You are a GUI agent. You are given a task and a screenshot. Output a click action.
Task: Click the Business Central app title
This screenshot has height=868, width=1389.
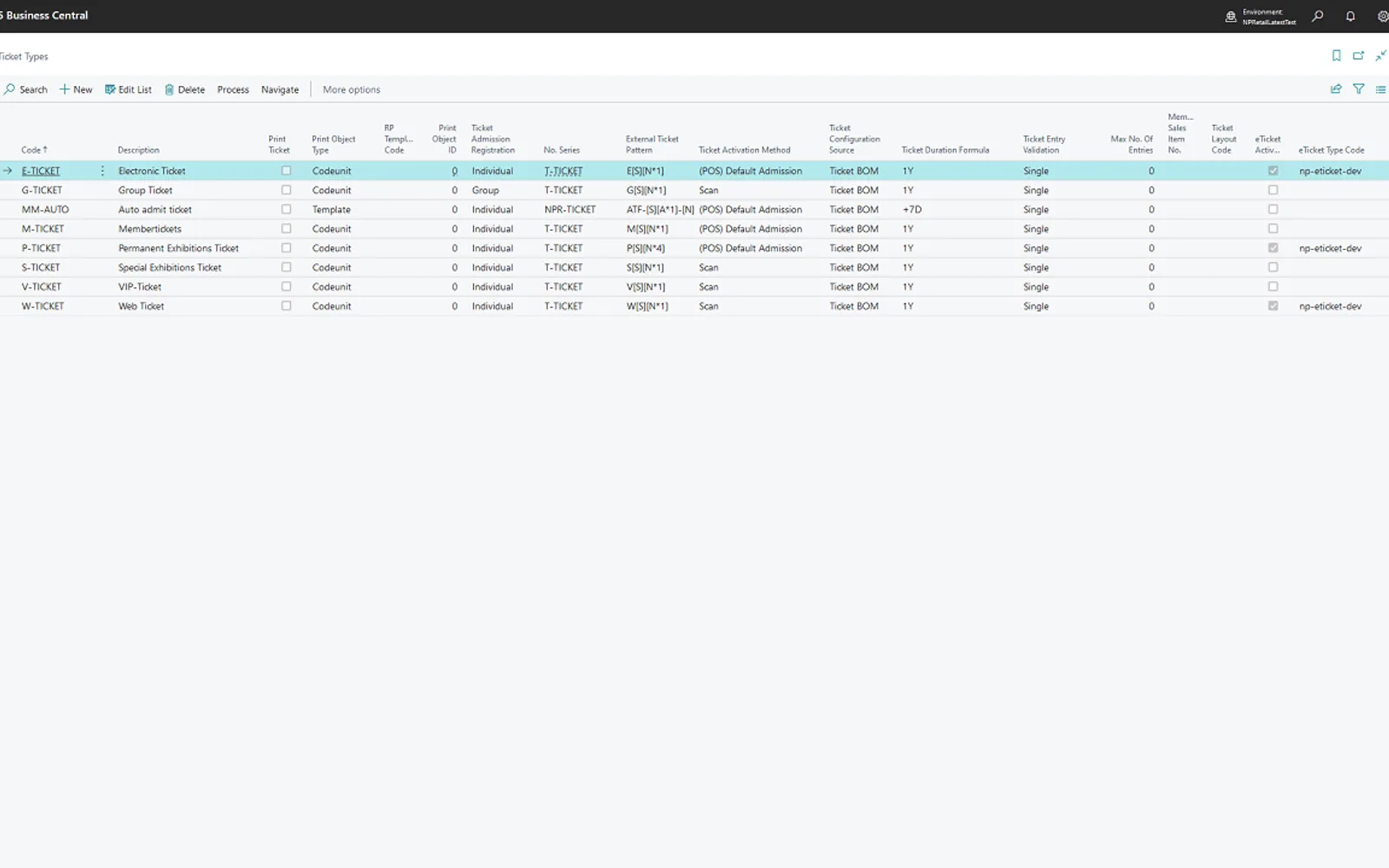(x=46, y=16)
